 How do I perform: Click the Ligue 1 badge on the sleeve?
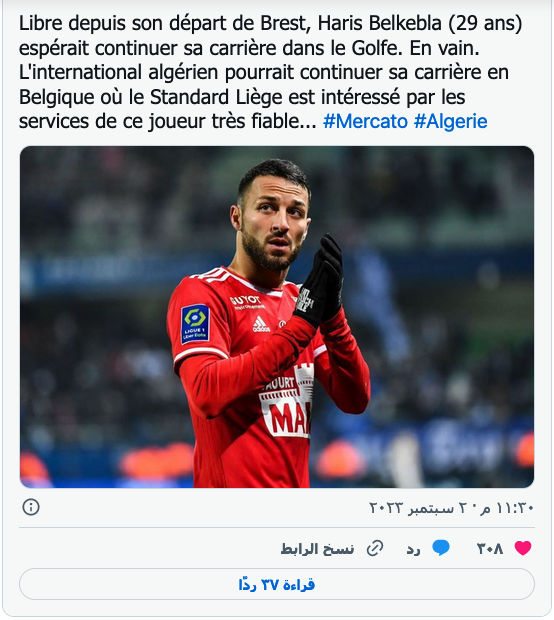[195, 323]
